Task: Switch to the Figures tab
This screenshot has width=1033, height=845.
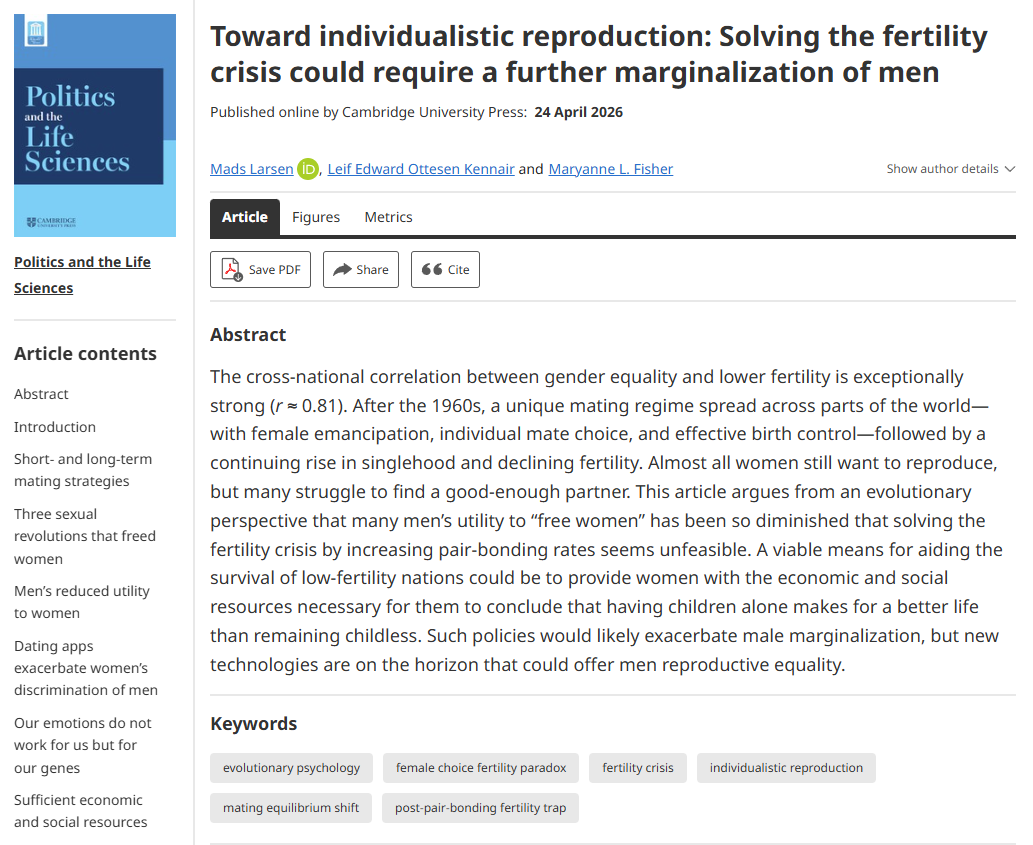Action: (316, 217)
